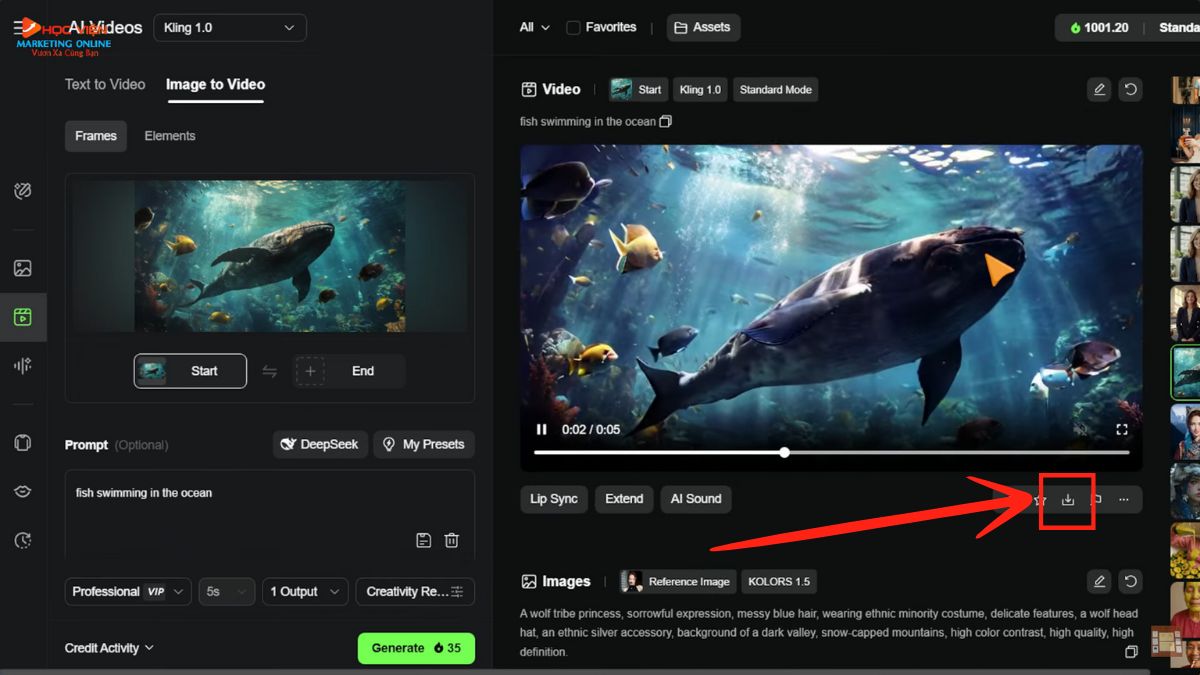Viewport: 1200px width, 675px height.
Task: Open the 5s duration dropdown
Action: click(x=227, y=592)
